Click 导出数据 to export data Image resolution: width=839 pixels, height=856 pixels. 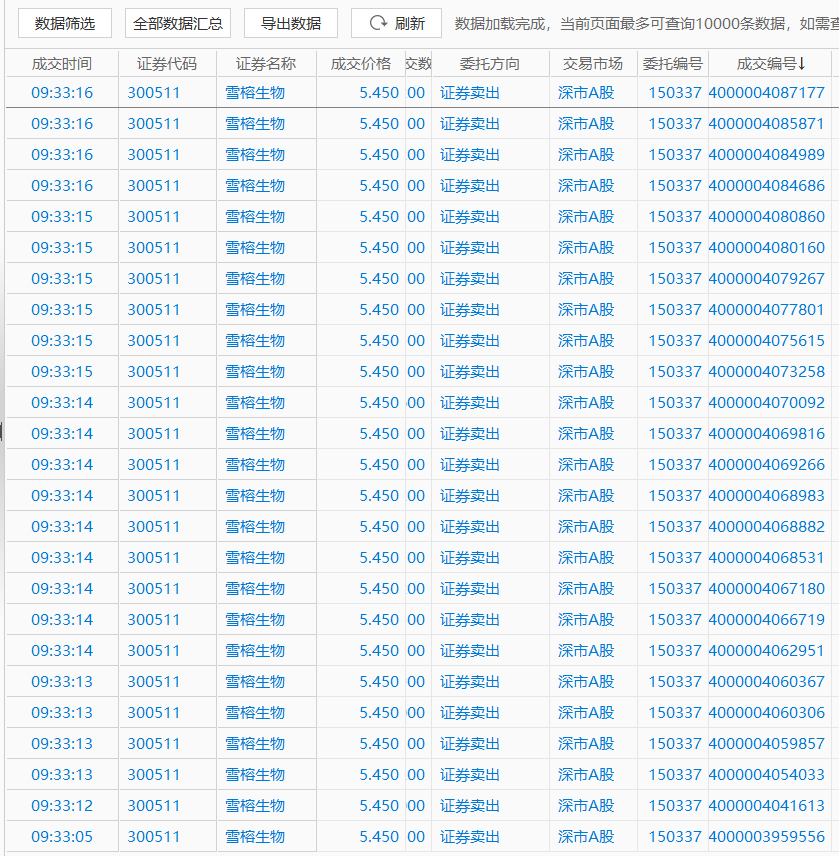(291, 23)
